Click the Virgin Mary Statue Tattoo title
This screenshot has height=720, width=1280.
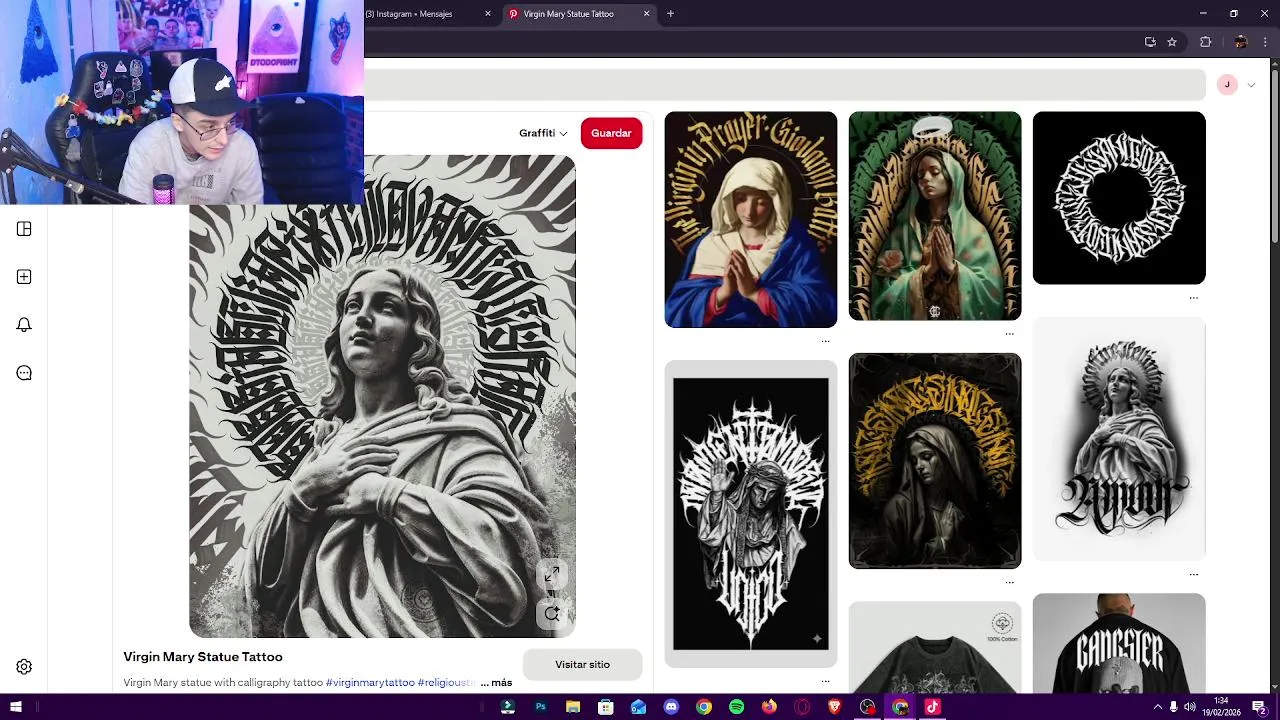(203, 657)
